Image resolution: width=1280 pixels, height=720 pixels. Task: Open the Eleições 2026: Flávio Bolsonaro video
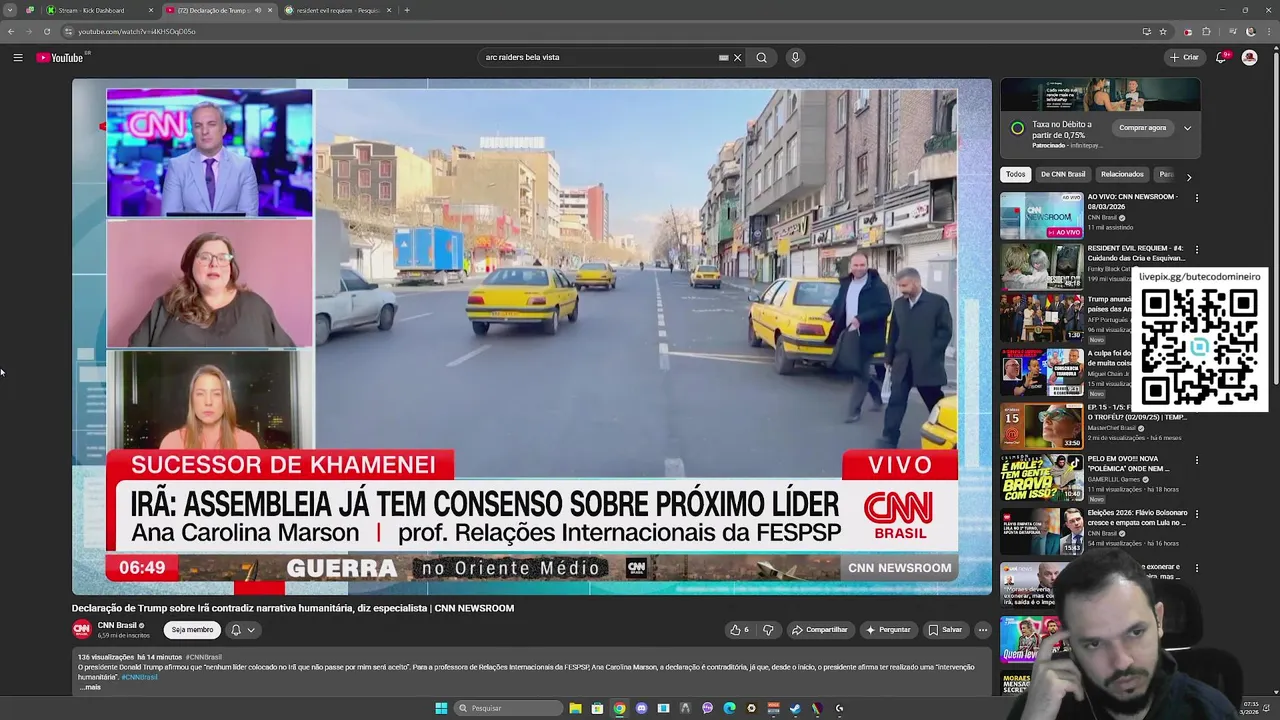(1041, 531)
